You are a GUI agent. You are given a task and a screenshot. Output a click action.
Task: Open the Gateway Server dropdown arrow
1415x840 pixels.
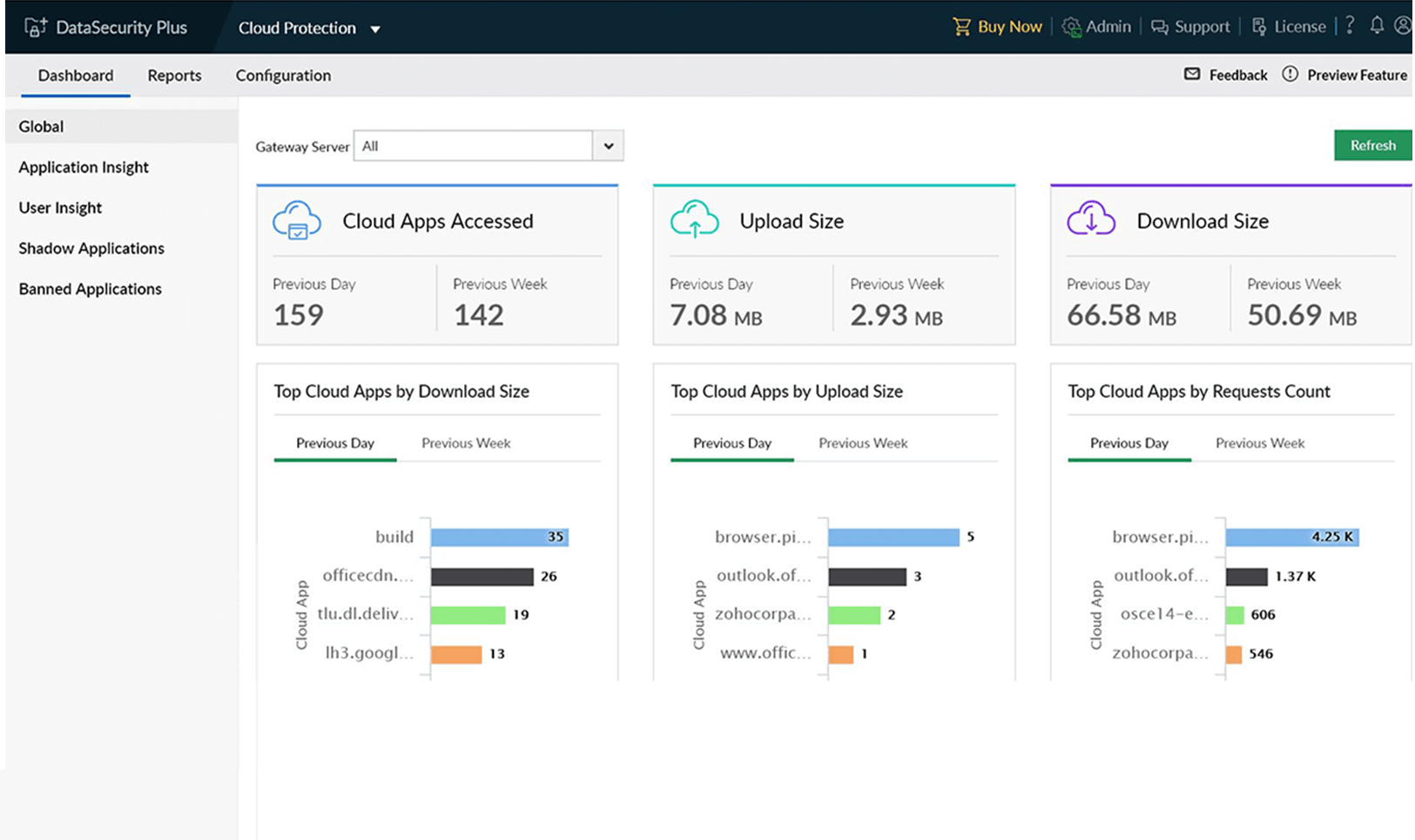tap(609, 146)
